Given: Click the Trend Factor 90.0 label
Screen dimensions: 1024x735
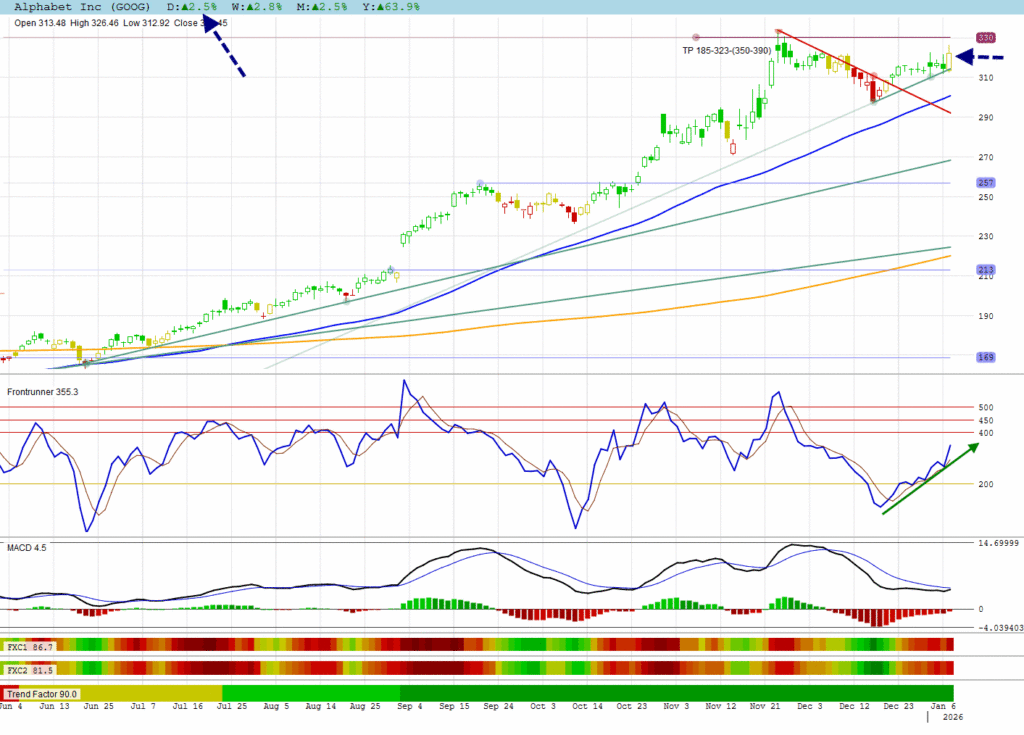Looking at the screenshot, I should coord(42,693).
